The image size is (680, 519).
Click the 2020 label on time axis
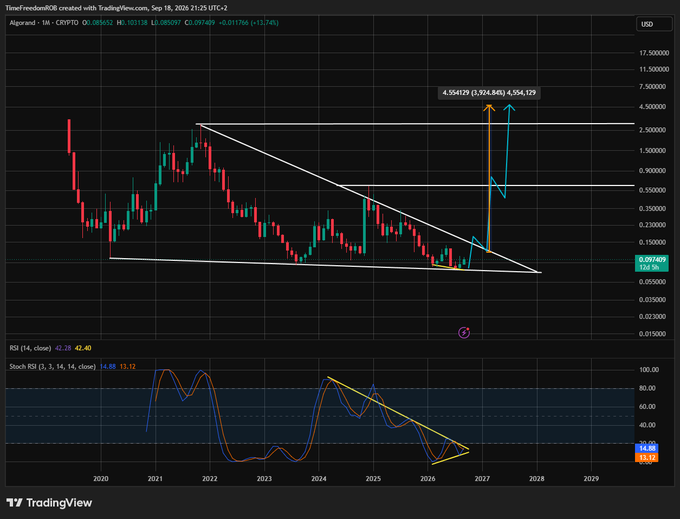point(101,479)
